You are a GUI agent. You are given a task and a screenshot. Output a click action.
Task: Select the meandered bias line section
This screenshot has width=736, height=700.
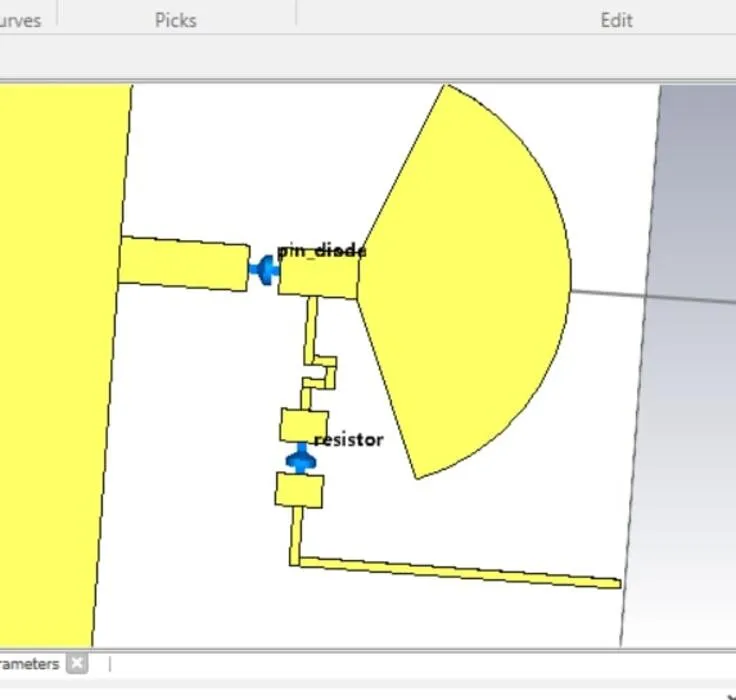(322, 370)
